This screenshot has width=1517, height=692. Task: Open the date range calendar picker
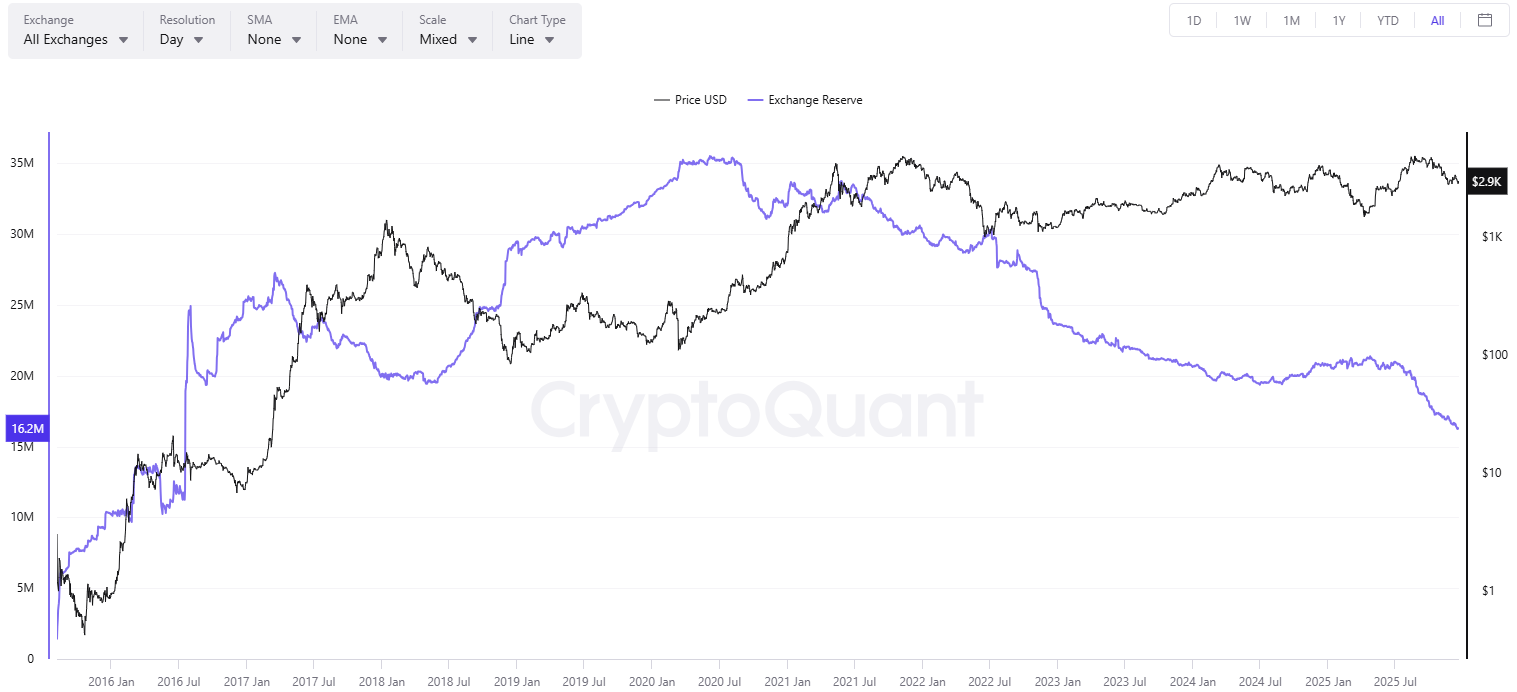(1485, 19)
